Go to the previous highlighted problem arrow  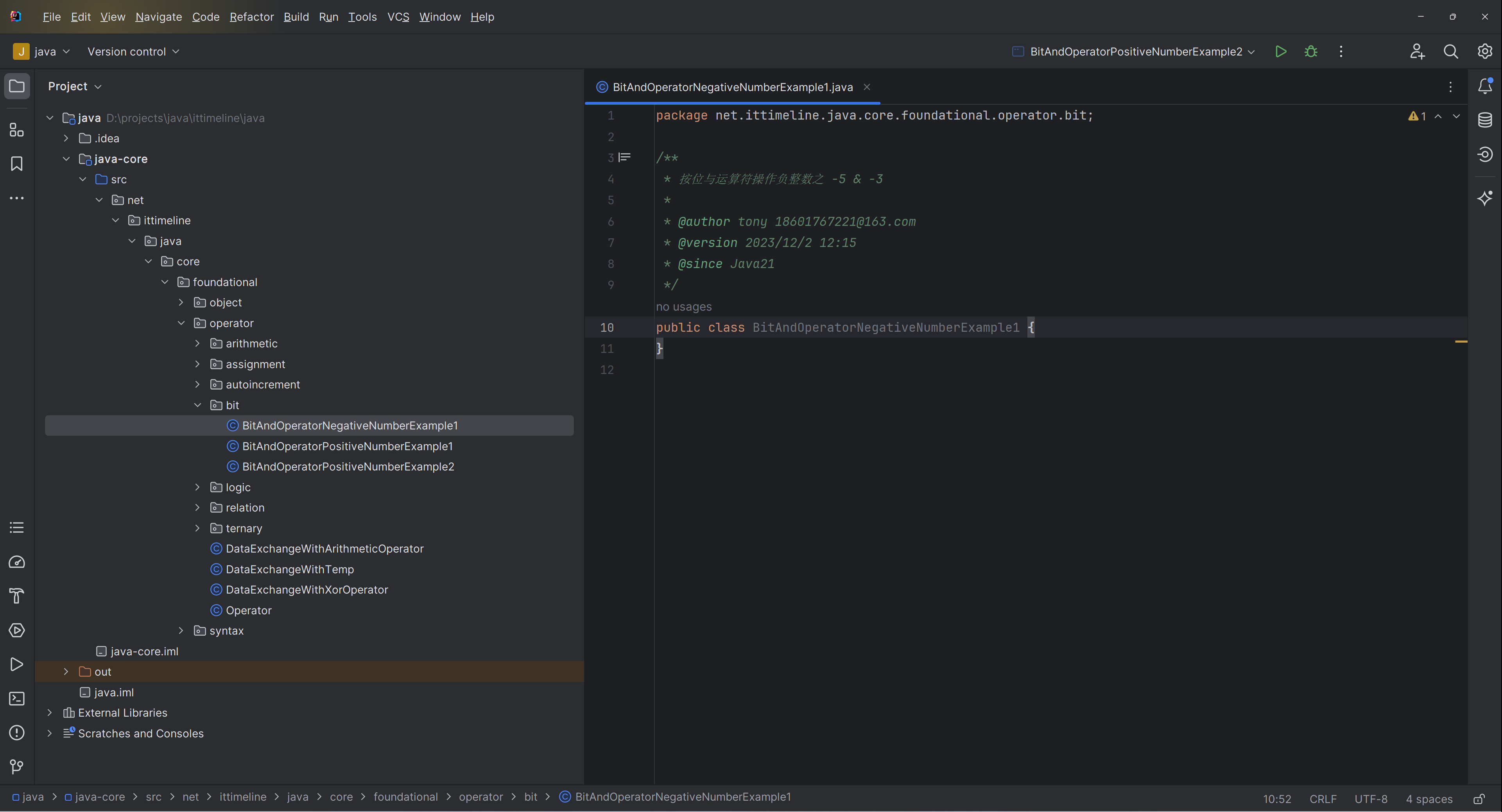coord(1438,116)
